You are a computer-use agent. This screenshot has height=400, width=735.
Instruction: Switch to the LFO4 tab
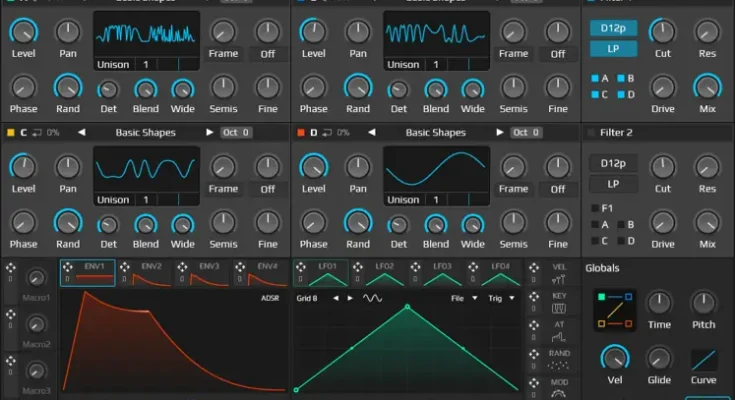click(x=493, y=273)
